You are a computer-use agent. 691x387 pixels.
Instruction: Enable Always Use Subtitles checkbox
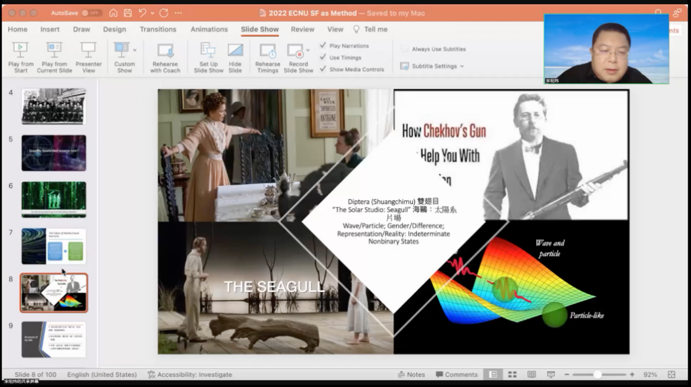click(x=404, y=49)
